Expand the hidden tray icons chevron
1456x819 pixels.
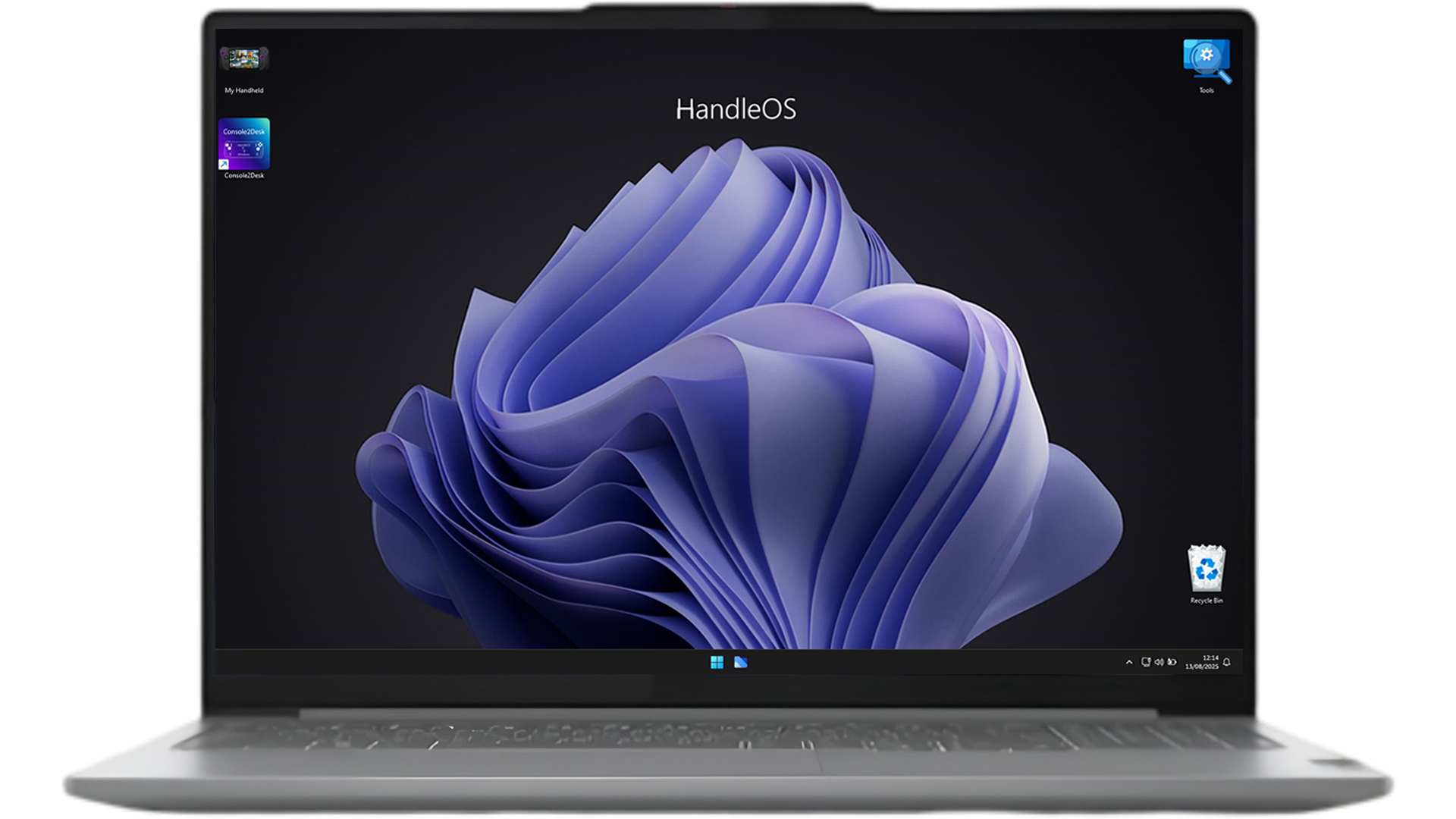click(1129, 663)
